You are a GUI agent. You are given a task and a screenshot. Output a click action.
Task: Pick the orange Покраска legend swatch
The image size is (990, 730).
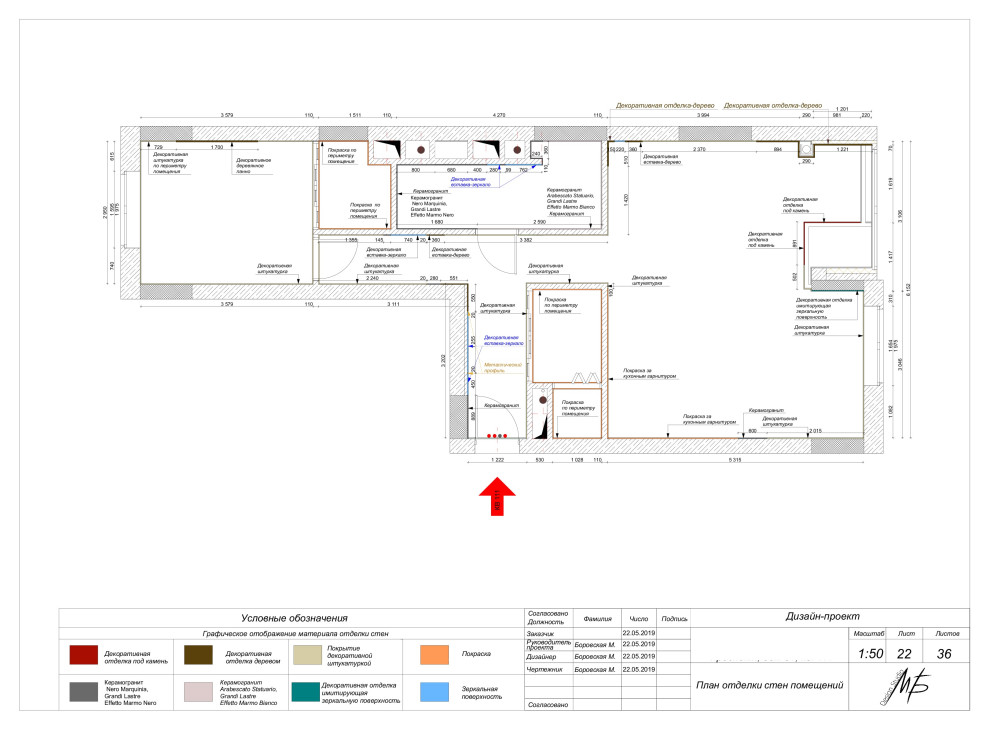(434, 655)
